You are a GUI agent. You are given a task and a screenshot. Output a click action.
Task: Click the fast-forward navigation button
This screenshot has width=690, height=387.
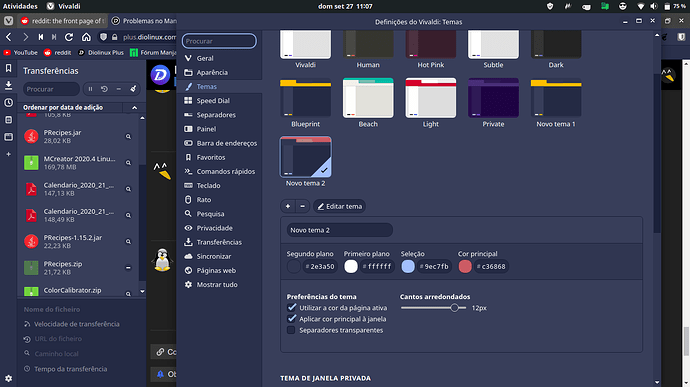54,37
